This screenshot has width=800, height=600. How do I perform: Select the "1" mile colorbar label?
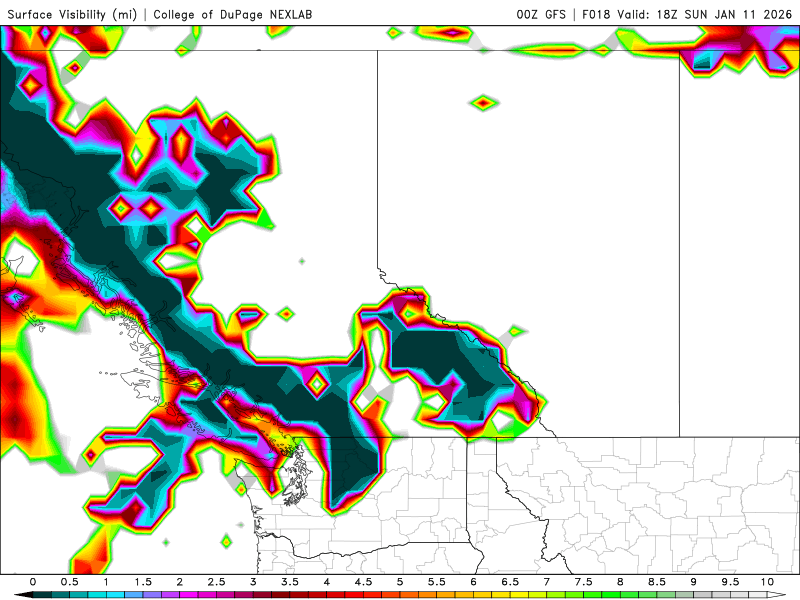106,582
